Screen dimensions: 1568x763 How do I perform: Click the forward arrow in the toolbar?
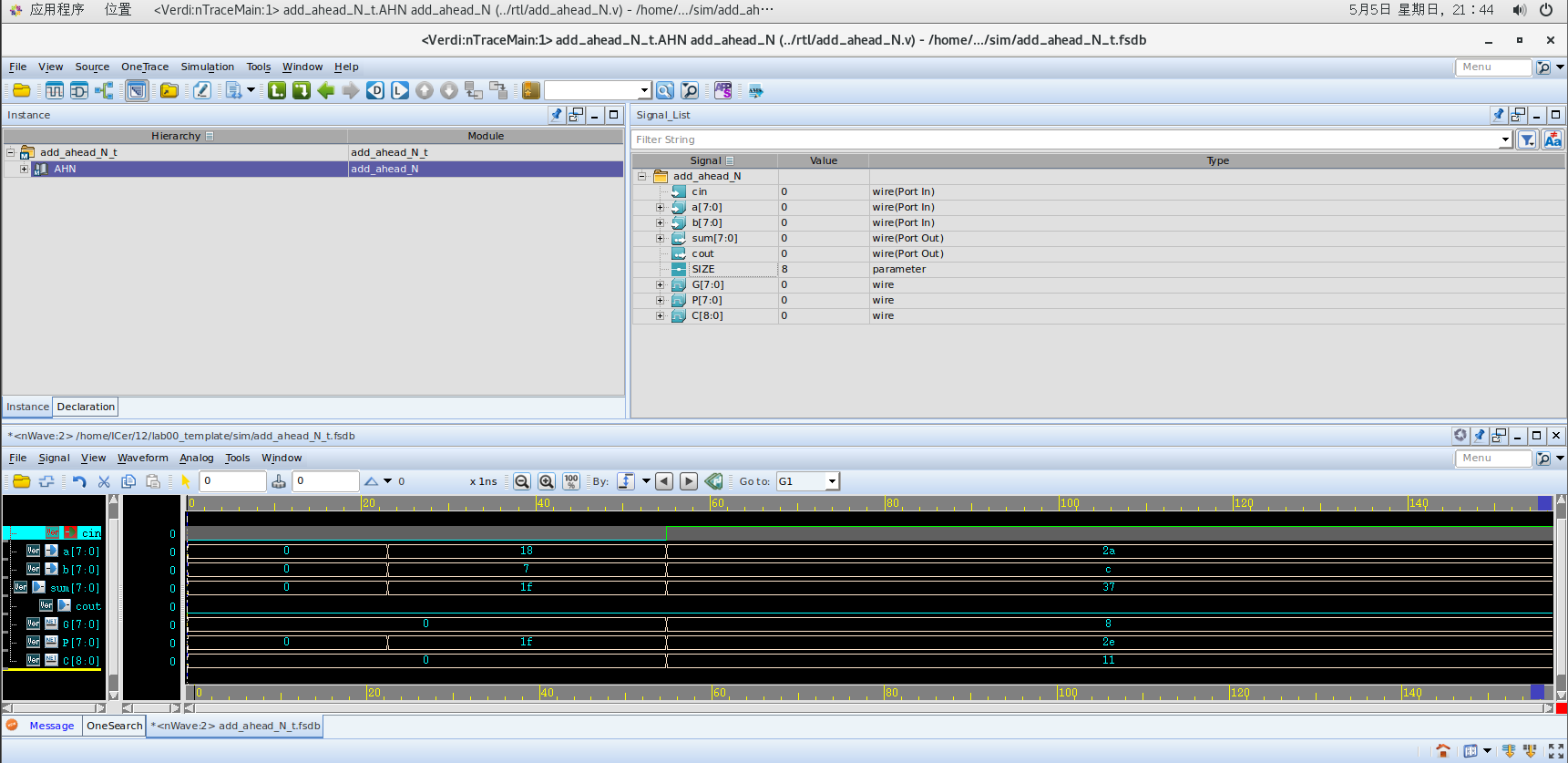click(x=350, y=90)
